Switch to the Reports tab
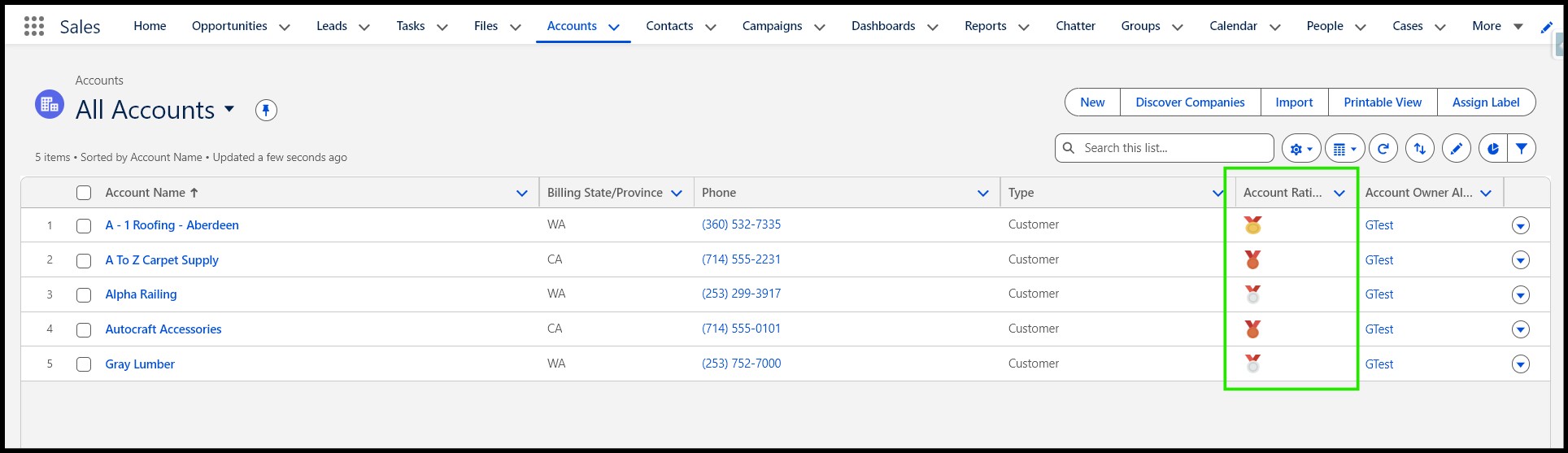The width and height of the screenshot is (1568, 453). pos(986,26)
